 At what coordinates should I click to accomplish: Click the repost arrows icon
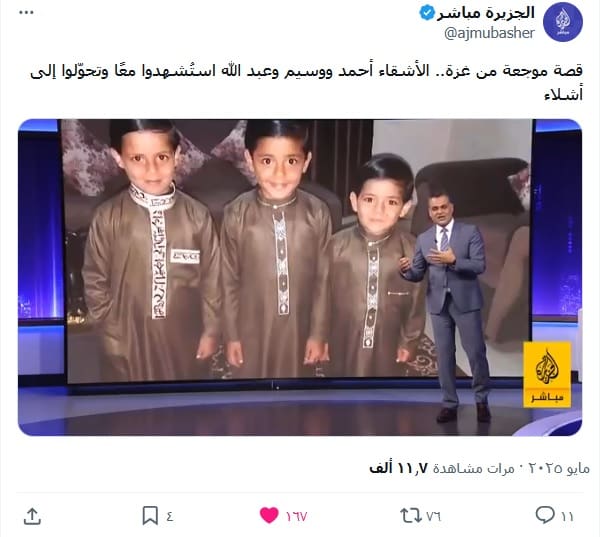(411, 516)
